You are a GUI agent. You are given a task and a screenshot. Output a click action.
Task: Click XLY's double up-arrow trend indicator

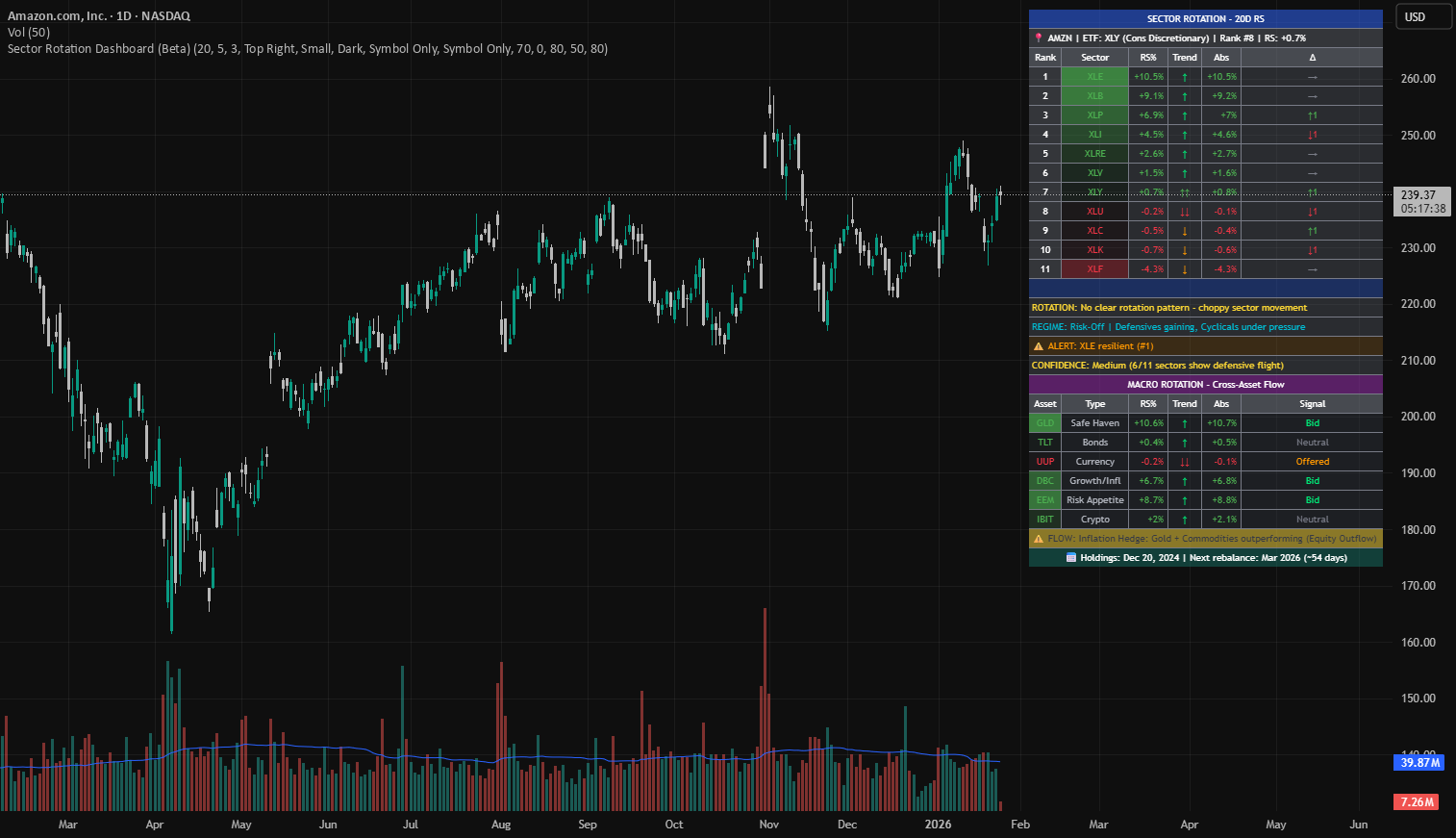[x=1184, y=191]
